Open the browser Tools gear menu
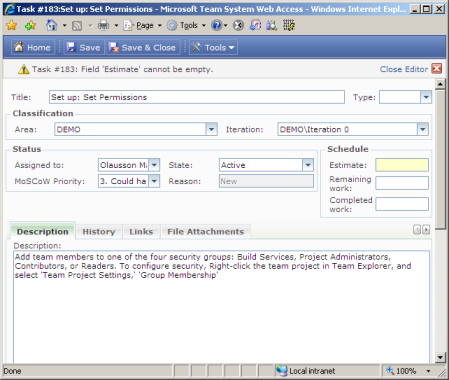The width and height of the screenshot is (449, 380). (x=186, y=25)
